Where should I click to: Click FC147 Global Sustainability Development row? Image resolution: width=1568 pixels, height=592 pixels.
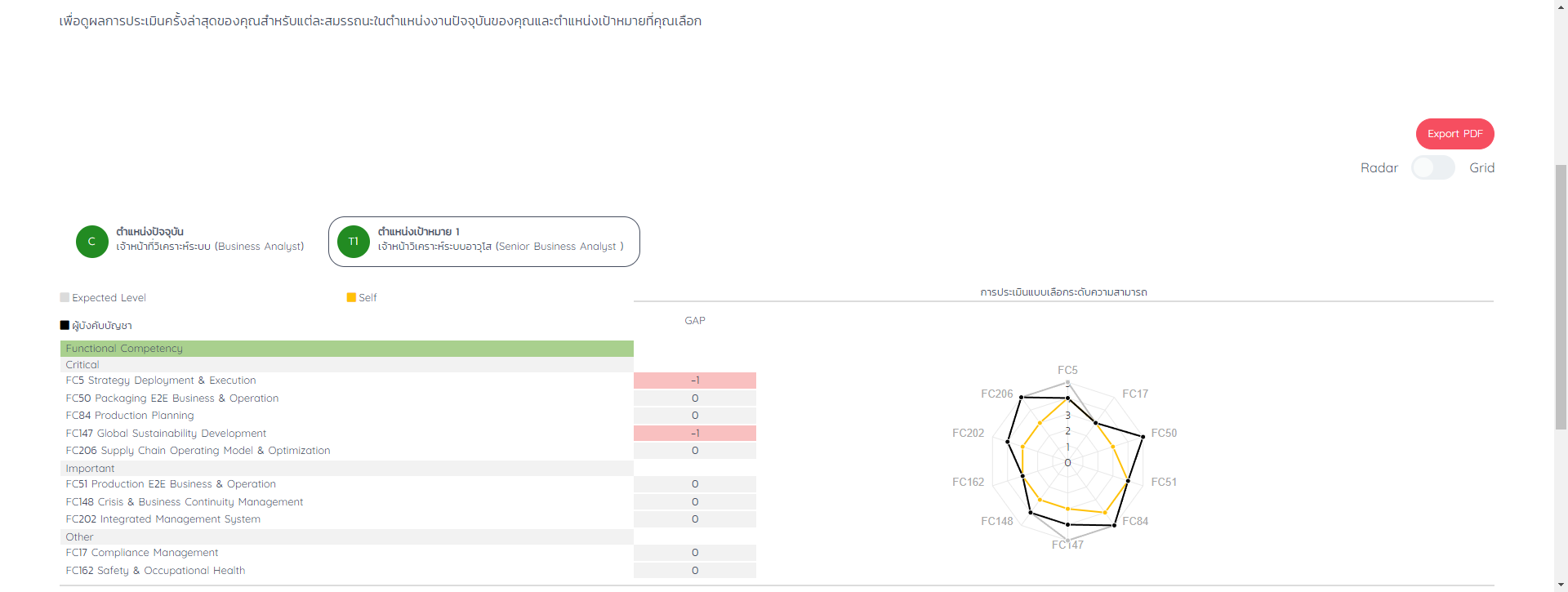(x=166, y=434)
